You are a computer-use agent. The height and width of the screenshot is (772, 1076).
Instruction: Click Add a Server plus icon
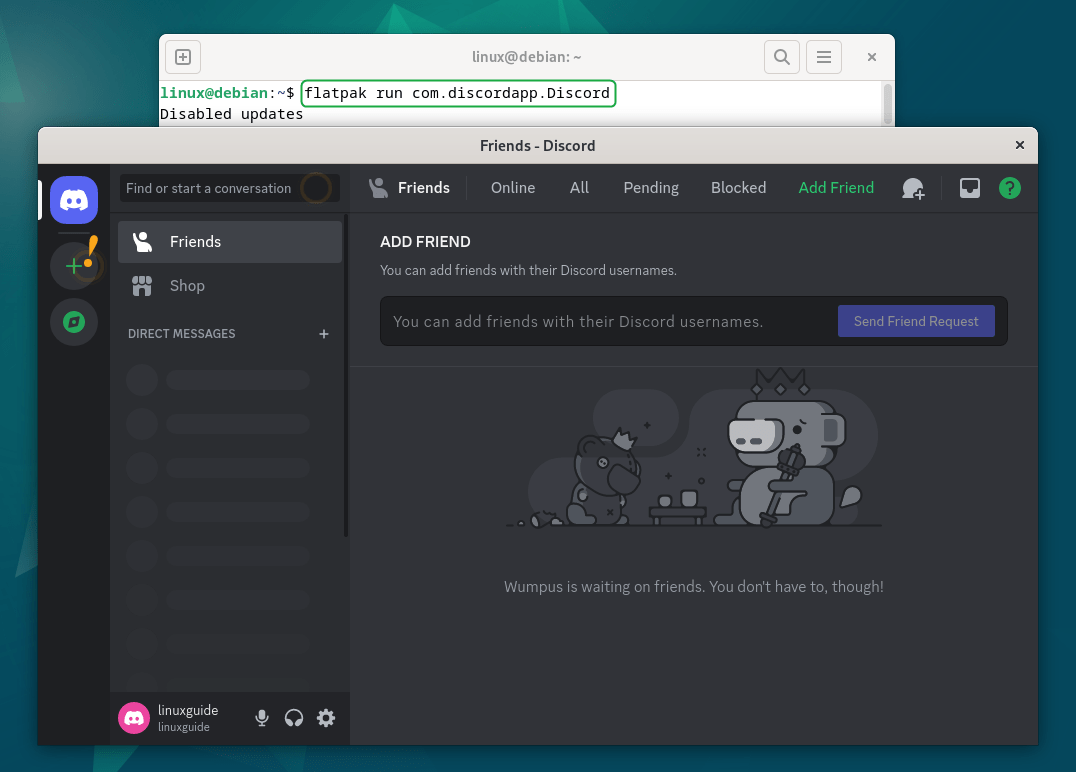click(74, 266)
